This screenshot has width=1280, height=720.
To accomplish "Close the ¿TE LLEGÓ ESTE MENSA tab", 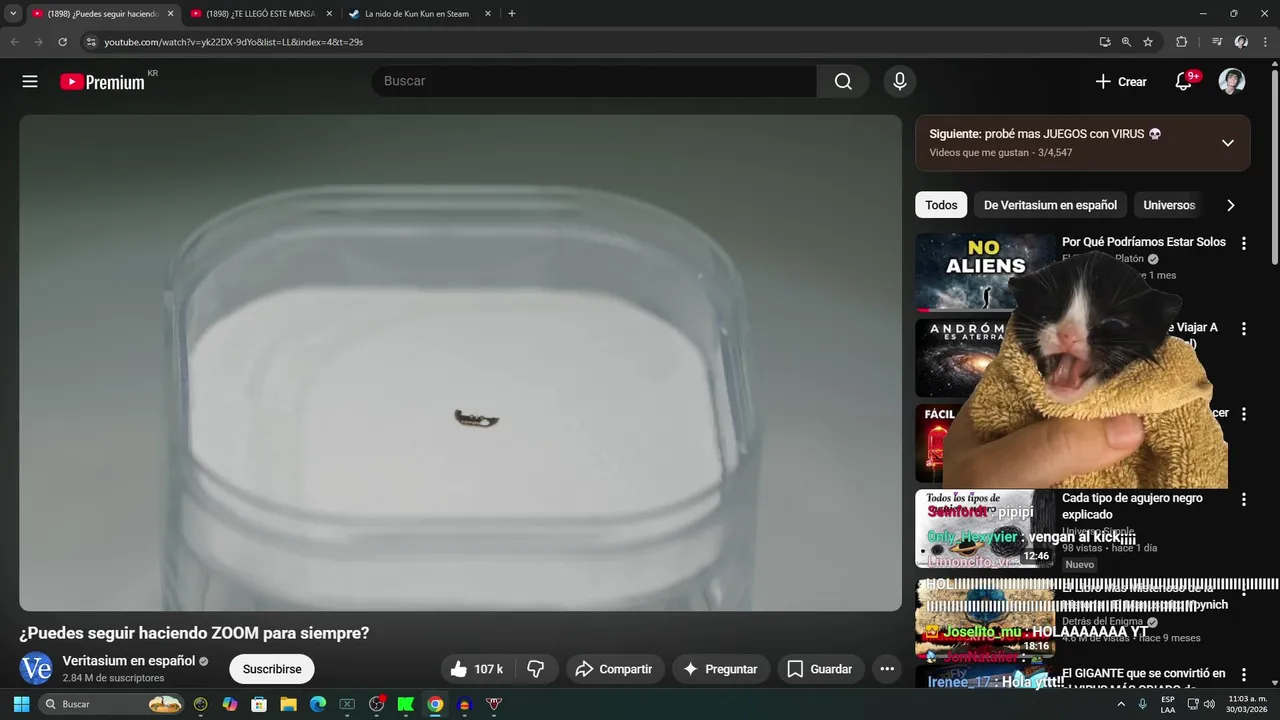I will coord(329,14).
